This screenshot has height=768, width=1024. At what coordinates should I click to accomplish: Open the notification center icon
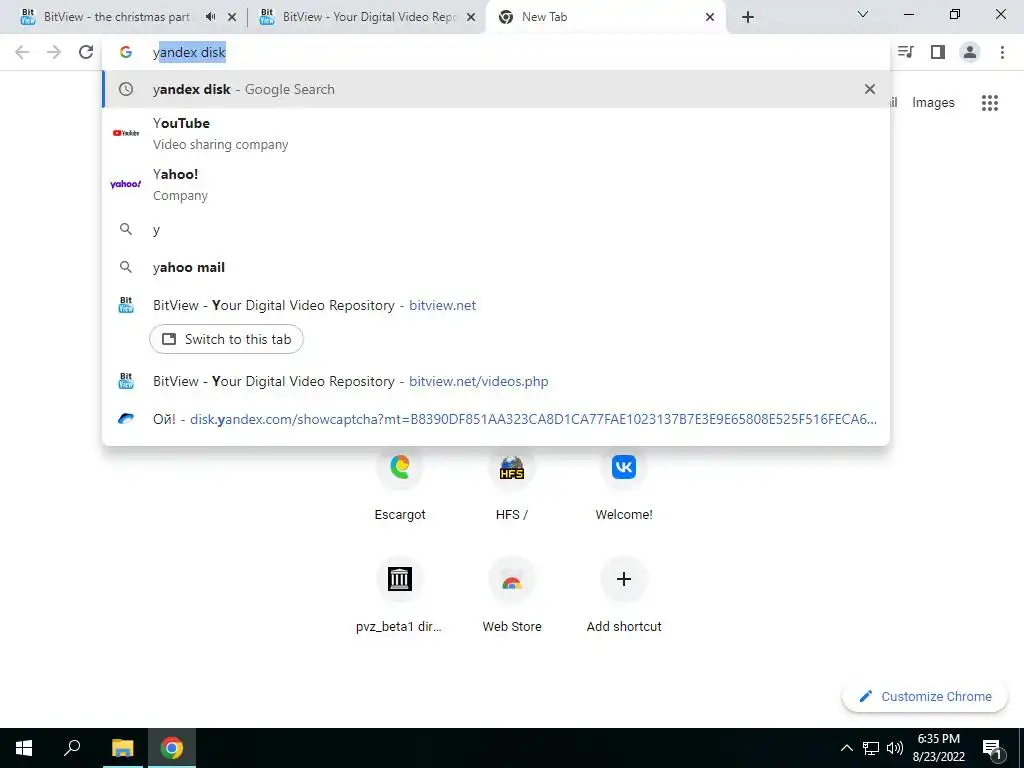[x=992, y=748]
